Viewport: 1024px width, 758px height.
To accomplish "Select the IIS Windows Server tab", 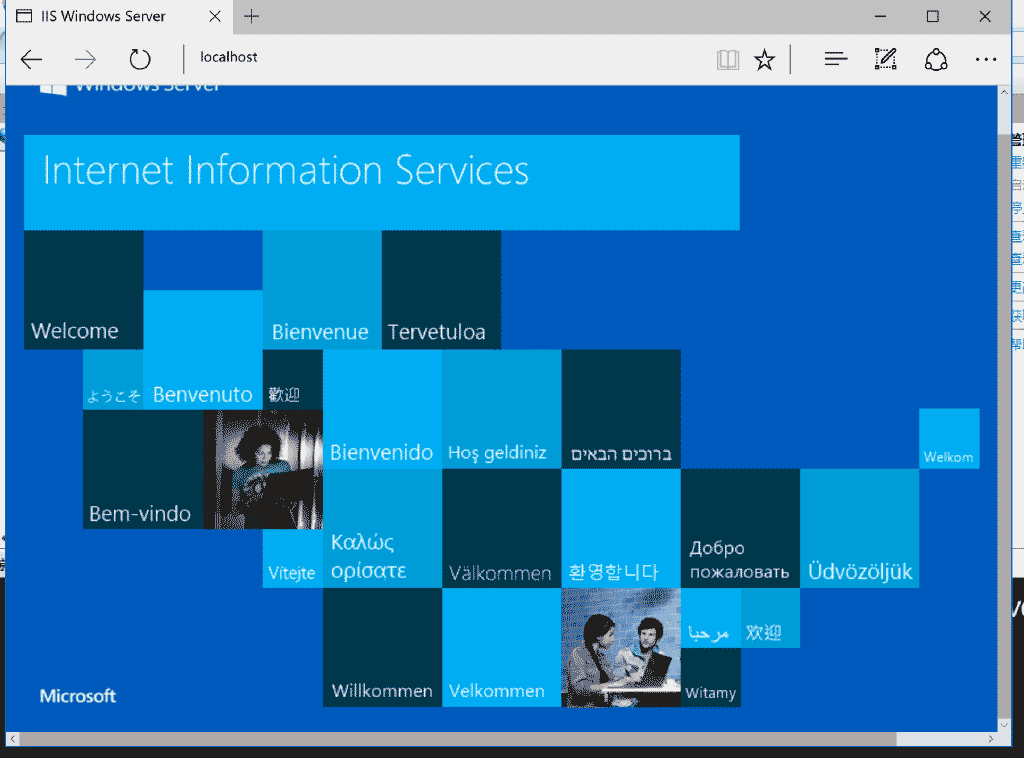I will [x=118, y=16].
